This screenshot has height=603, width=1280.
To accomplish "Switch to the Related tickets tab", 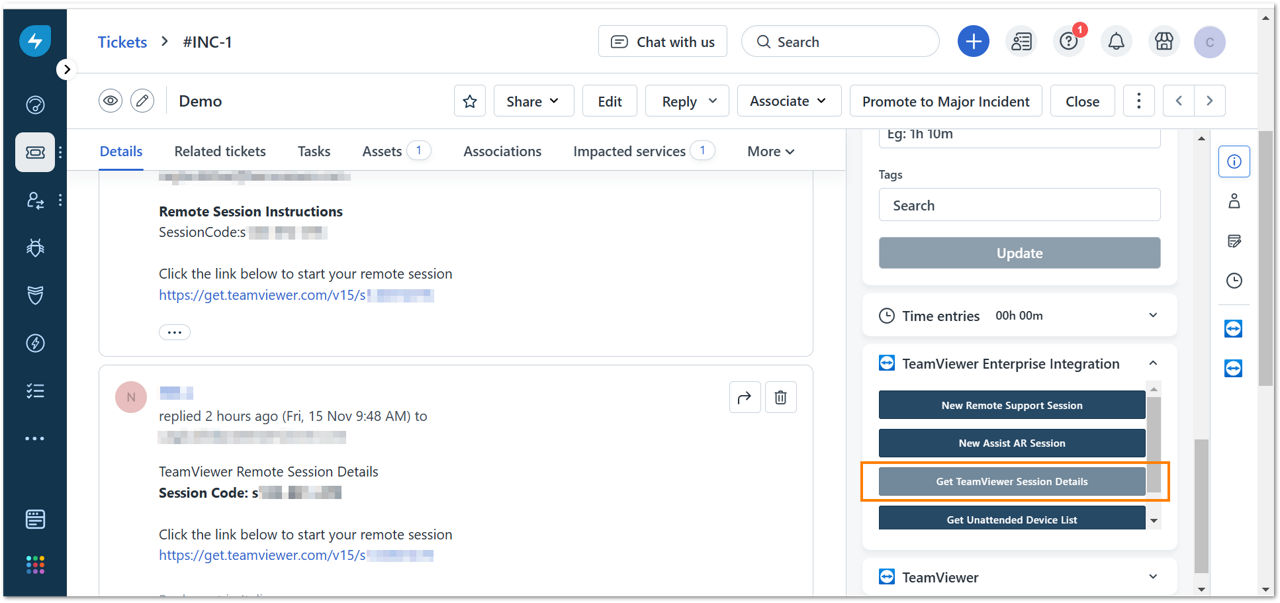I will pos(220,151).
